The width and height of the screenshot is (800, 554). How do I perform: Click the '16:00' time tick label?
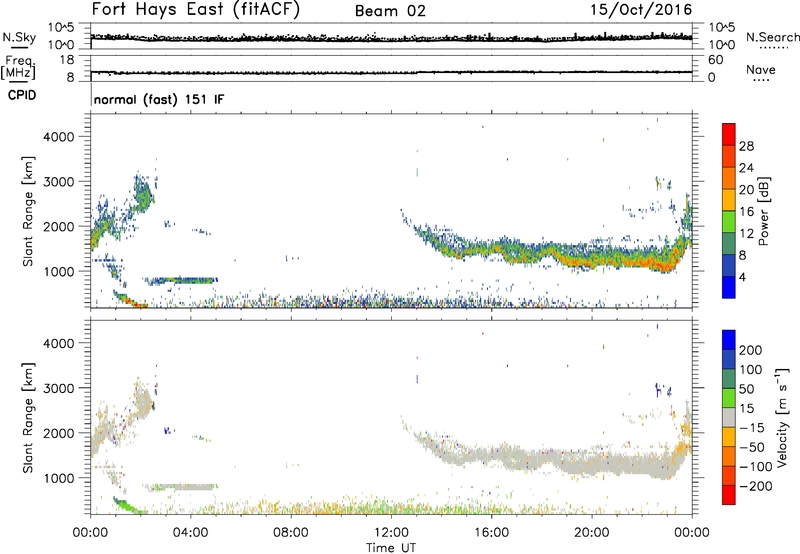pos(491,533)
